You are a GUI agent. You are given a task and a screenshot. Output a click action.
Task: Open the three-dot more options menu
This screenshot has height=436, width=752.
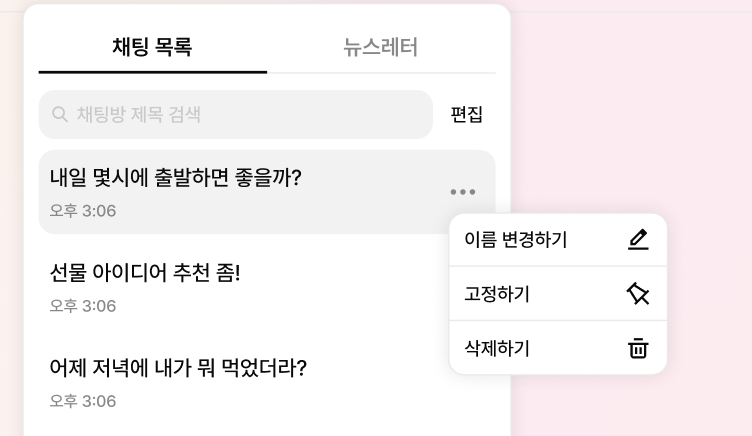[x=463, y=192]
